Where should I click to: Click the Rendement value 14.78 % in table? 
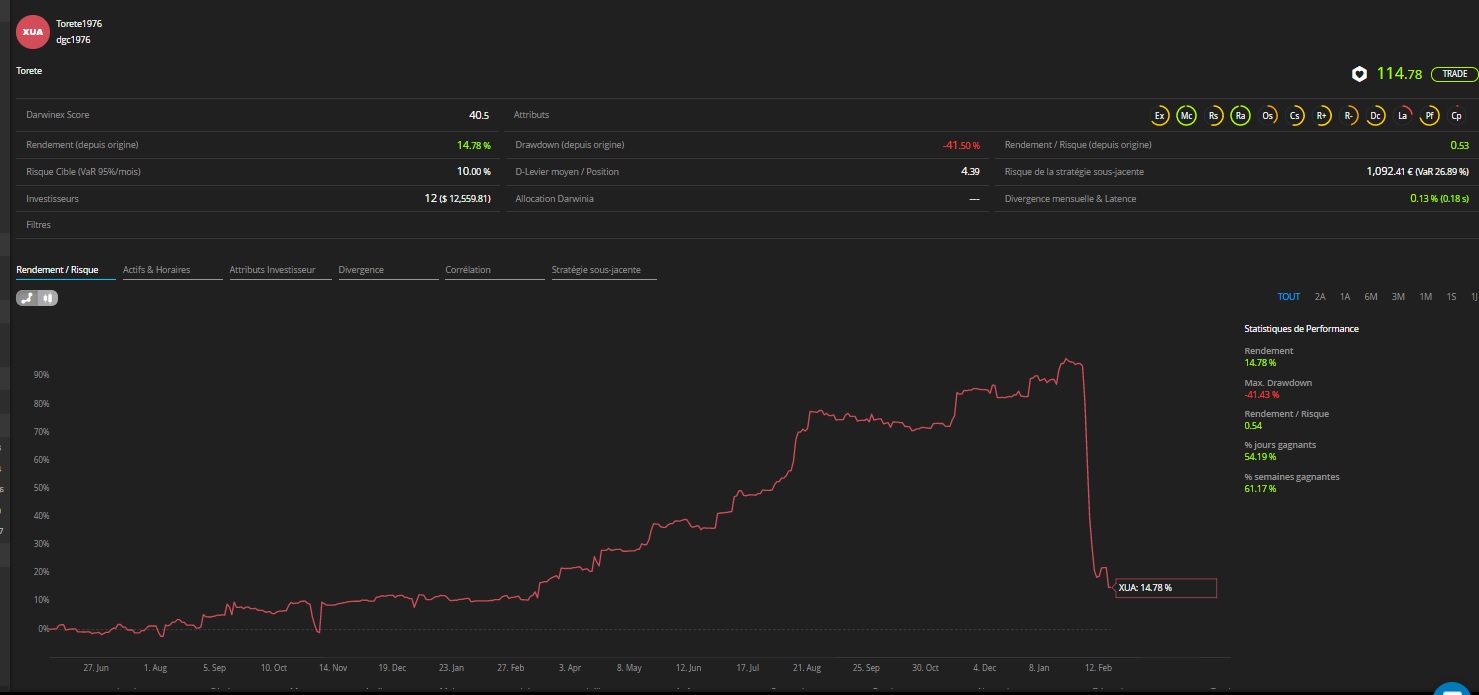(474, 145)
